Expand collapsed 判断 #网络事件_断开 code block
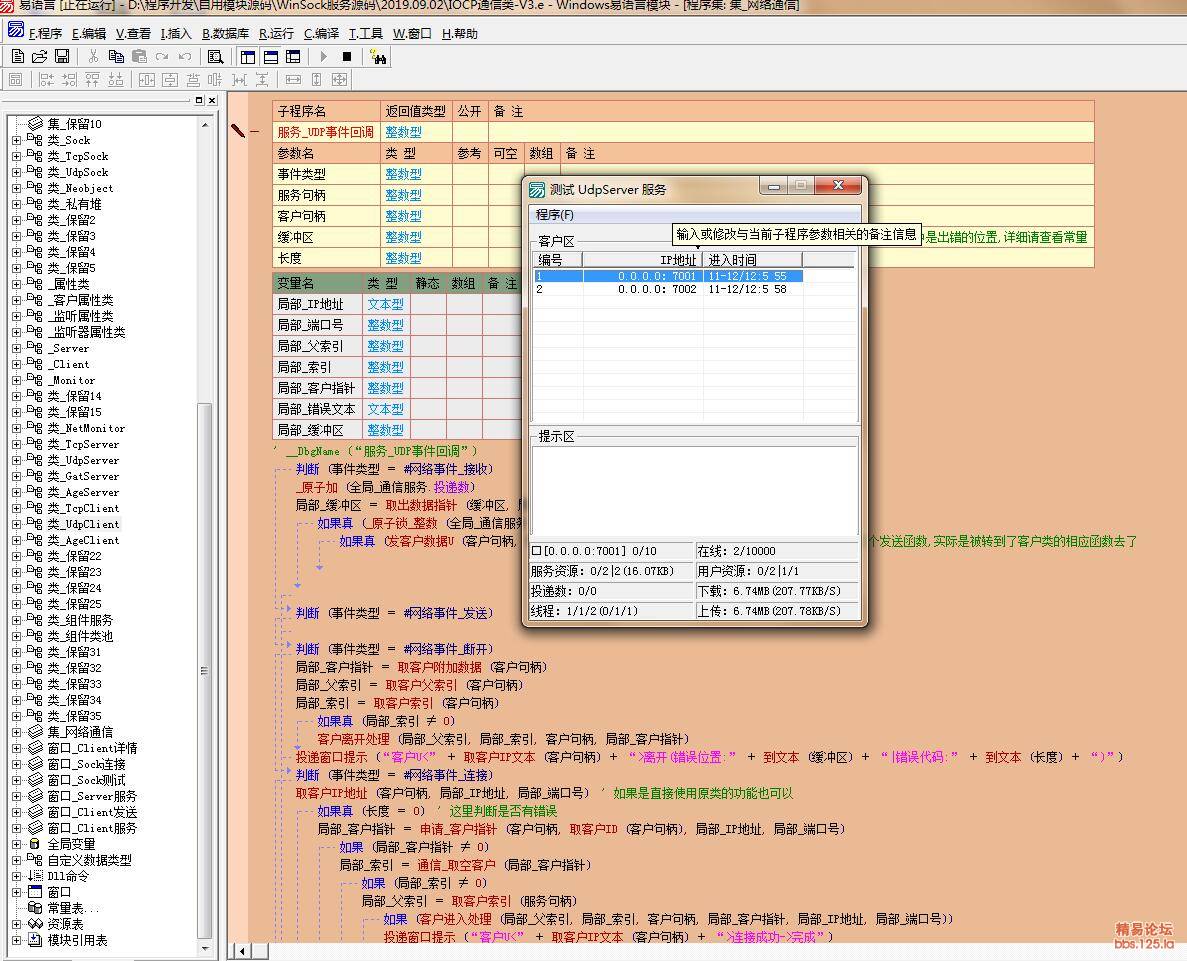1187x961 pixels. 288,645
